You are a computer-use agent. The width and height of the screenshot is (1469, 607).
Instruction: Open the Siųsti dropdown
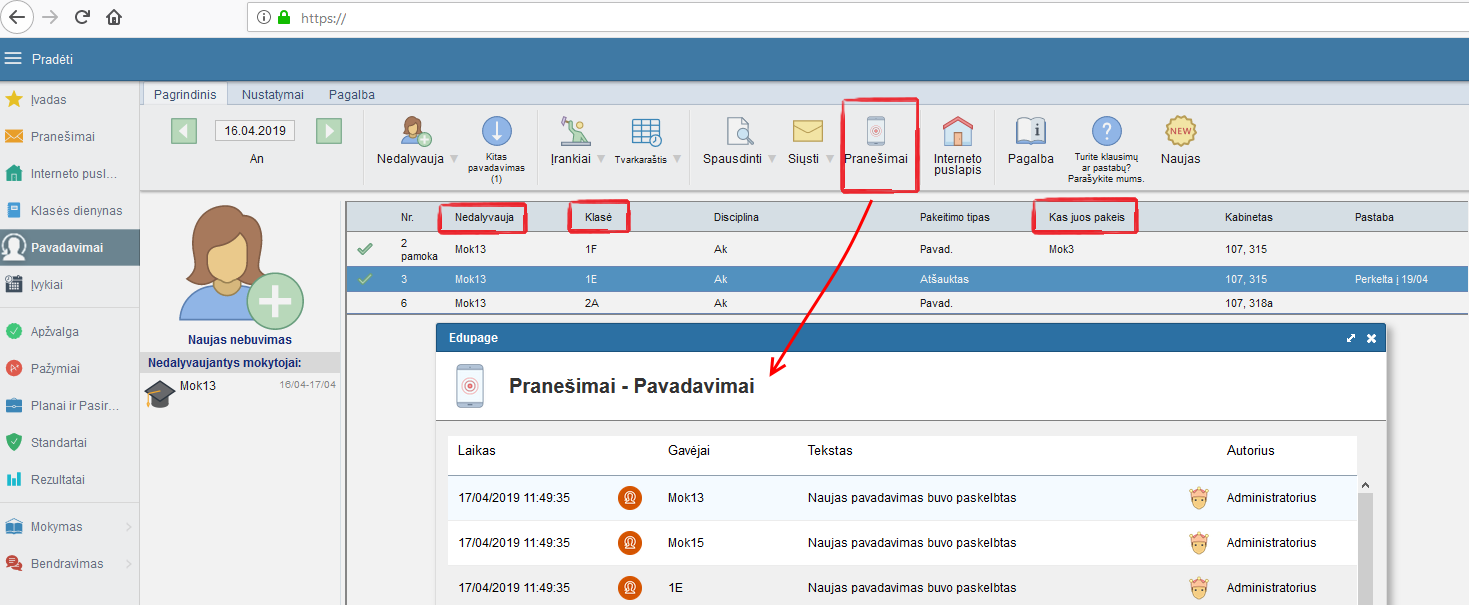click(x=830, y=159)
